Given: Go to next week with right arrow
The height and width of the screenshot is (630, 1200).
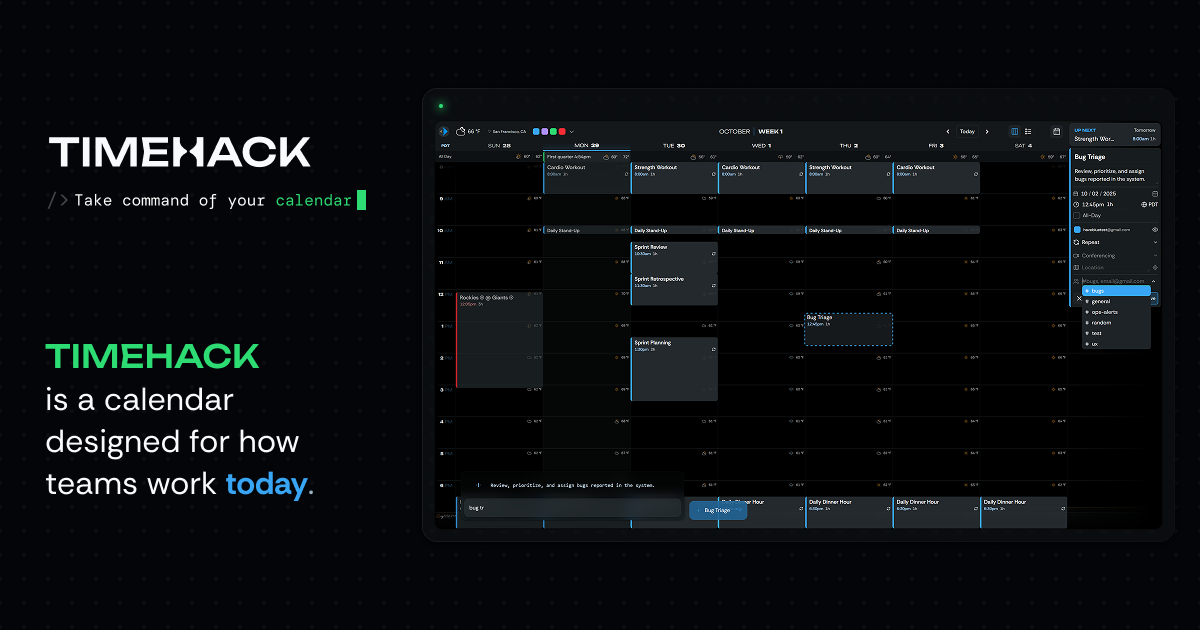Looking at the screenshot, I should click(x=987, y=131).
